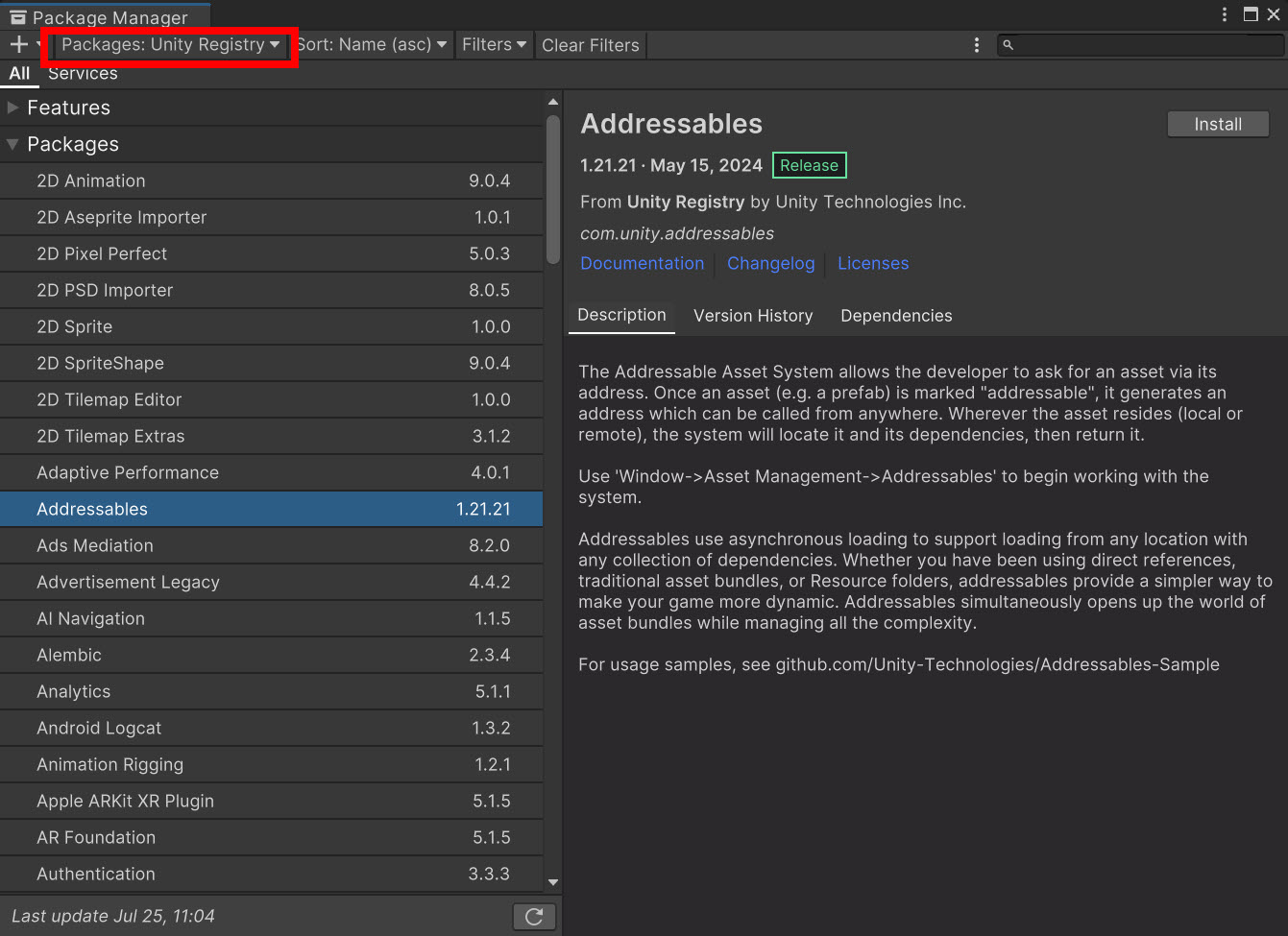Image resolution: width=1288 pixels, height=936 pixels.
Task: Select the 2D Pixel Perfect package
Action: click(x=272, y=253)
